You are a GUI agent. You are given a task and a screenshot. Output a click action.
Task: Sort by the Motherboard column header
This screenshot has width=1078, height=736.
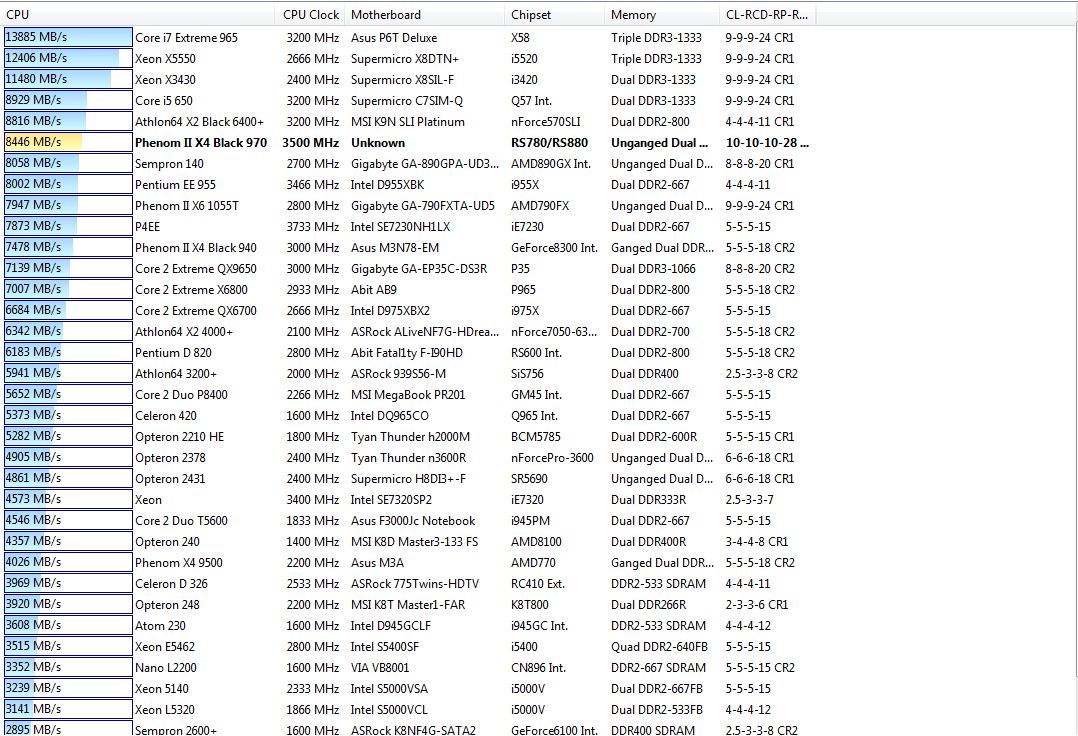(424, 14)
